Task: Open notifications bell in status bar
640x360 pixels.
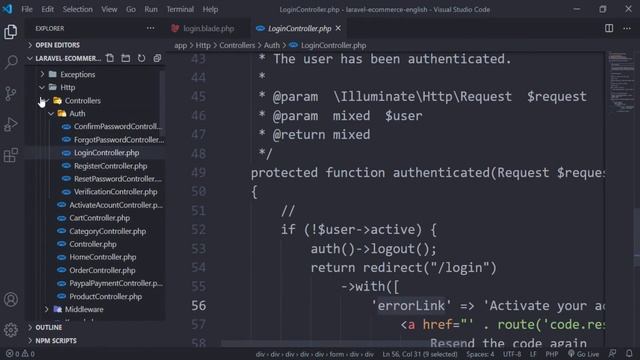Action: [629, 354]
